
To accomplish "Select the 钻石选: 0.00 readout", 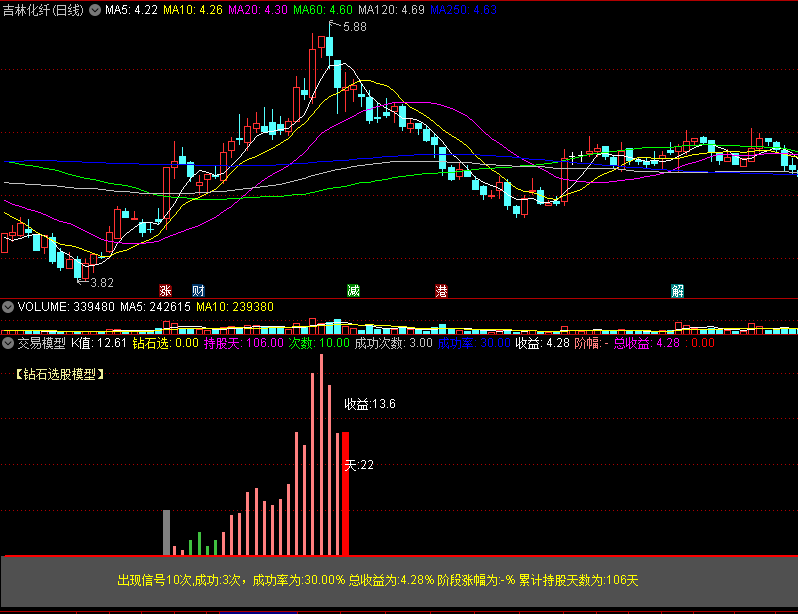I will tap(165, 343).
